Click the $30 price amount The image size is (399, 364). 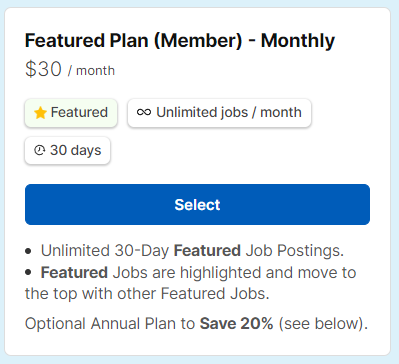(43, 69)
